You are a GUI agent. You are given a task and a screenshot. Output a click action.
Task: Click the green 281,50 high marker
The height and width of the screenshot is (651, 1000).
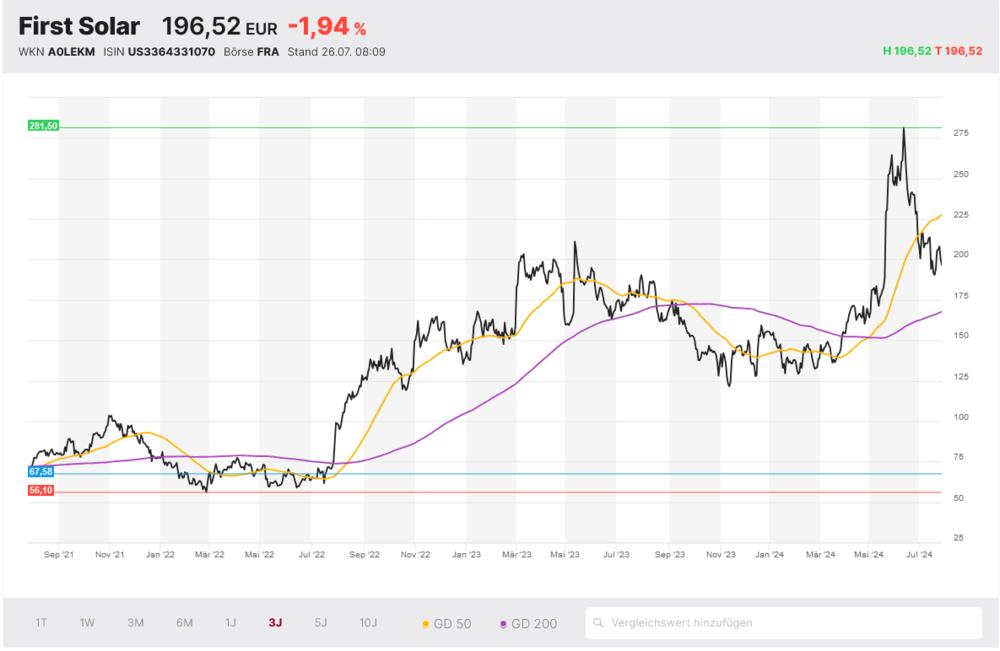coord(43,126)
